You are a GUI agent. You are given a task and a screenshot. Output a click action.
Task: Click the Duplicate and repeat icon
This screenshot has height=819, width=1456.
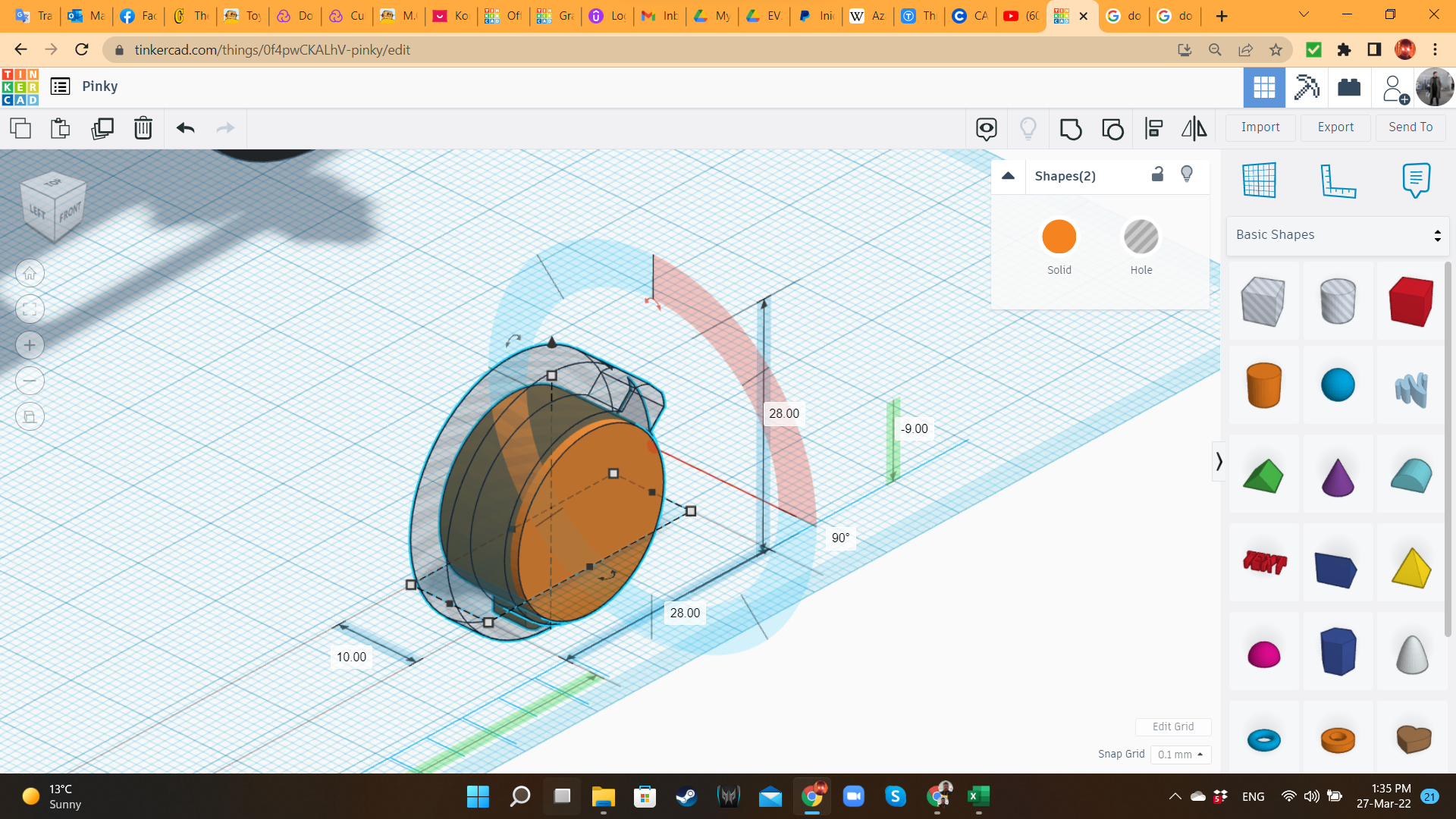102,128
